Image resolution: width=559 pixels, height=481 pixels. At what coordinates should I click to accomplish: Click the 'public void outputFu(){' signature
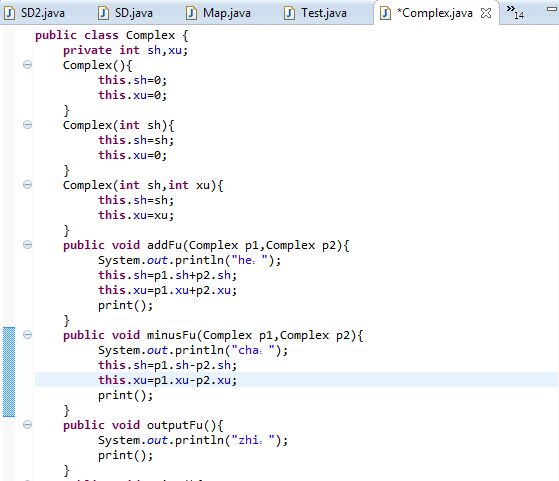(x=143, y=425)
